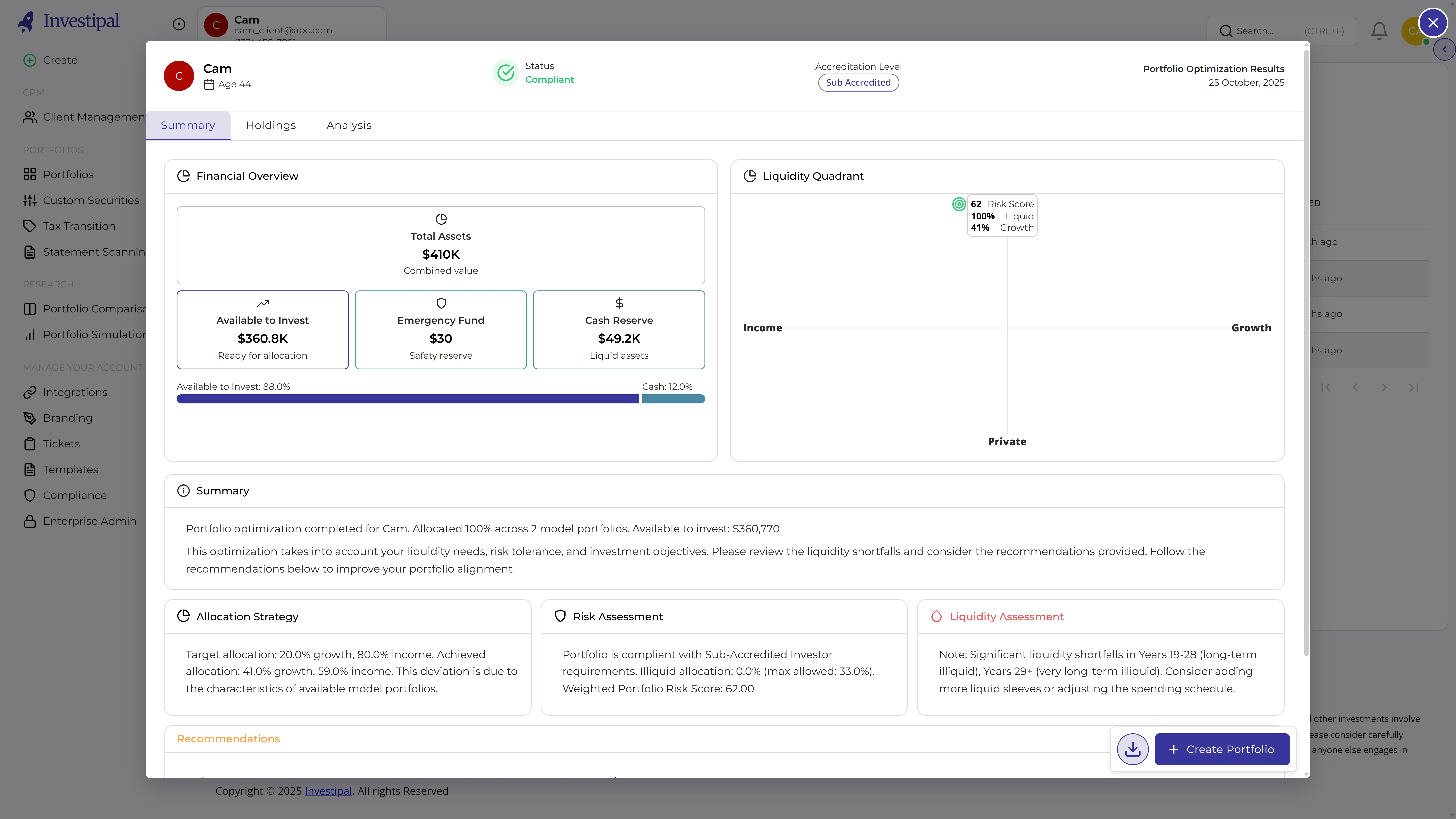Screen dimensions: 1456x819
Task: Open Client Management from sidebar
Action: tap(84, 117)
